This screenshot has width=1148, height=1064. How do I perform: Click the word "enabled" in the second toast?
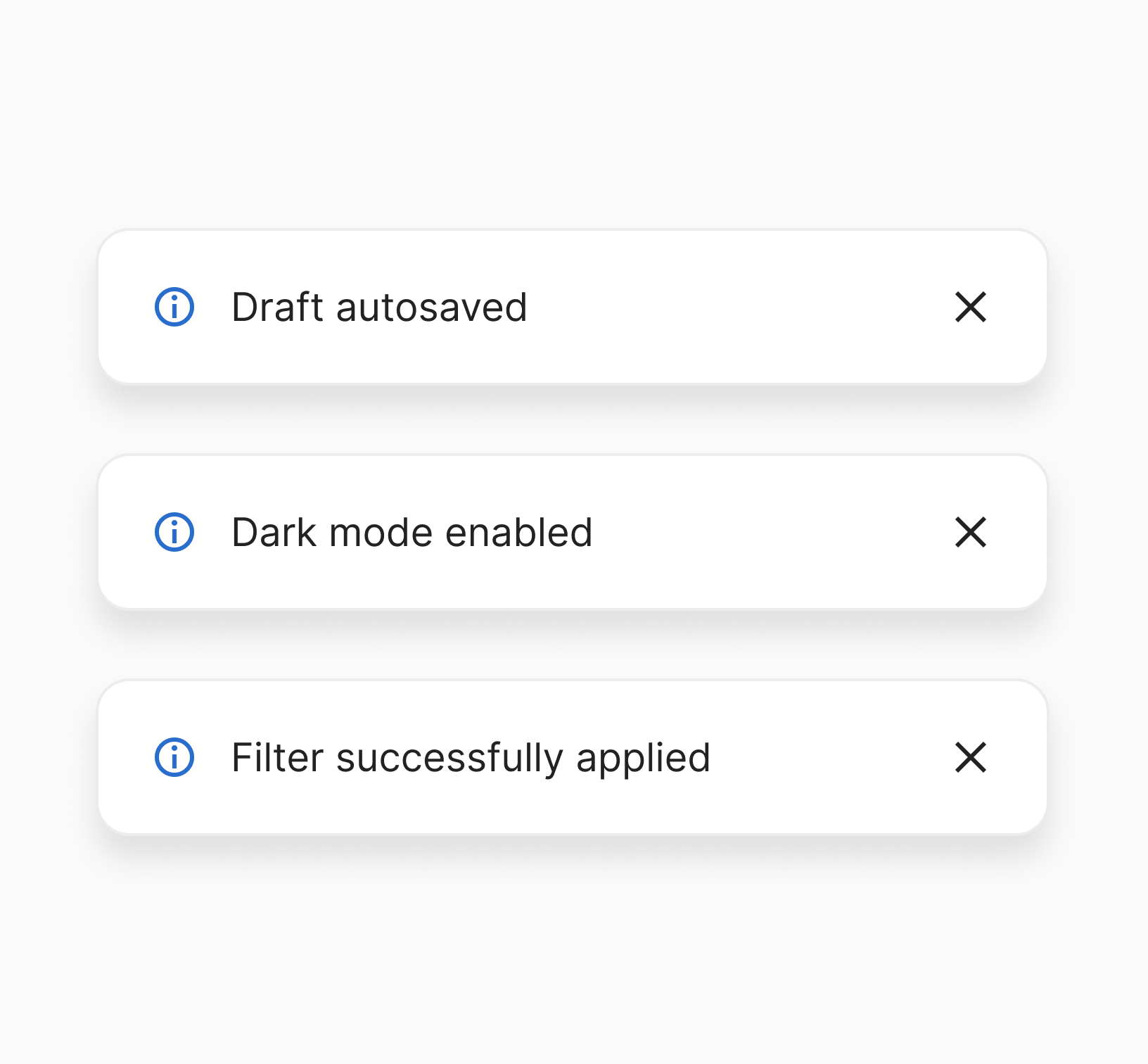click(x=518, y=533)
